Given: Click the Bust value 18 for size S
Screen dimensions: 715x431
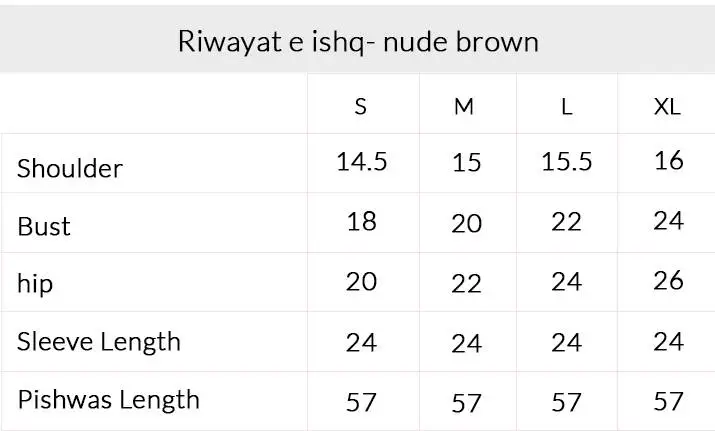Looking at the screenshot, I should (361, 221).
